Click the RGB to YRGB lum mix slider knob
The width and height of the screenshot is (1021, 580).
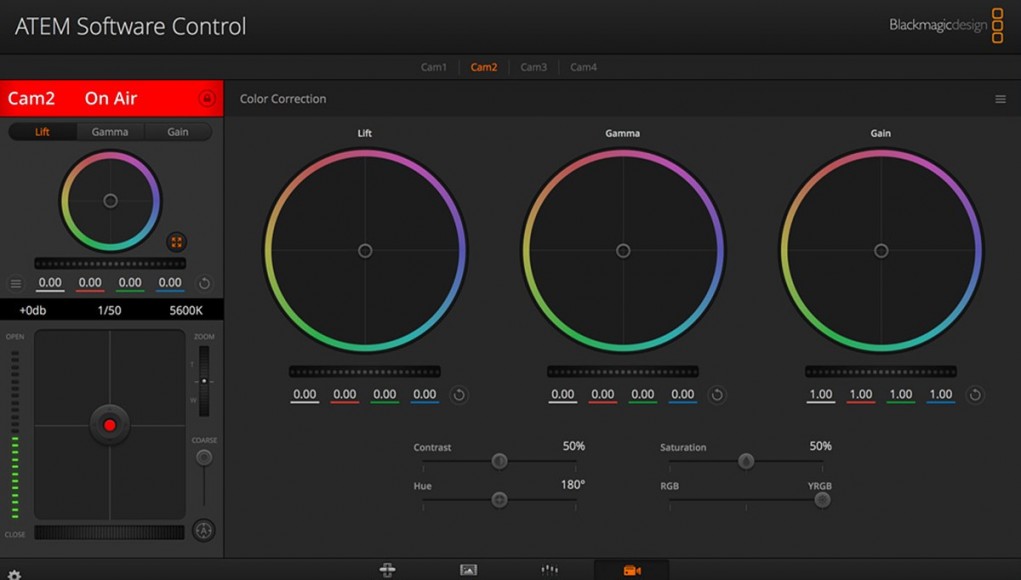[x=822, y=499]
